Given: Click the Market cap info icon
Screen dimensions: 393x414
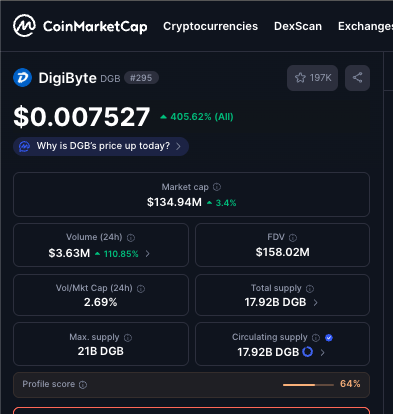Looking at the screenshot, I should point(217,187).
